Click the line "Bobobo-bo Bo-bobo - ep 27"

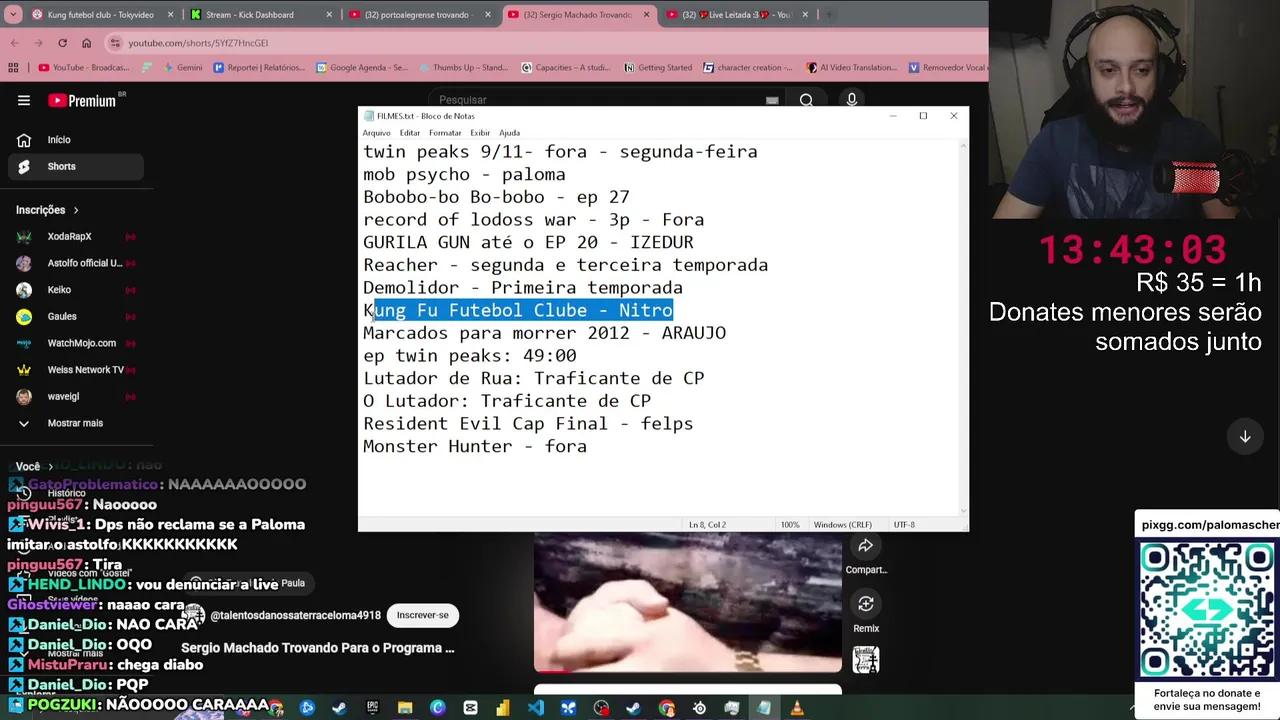[496, 197]
